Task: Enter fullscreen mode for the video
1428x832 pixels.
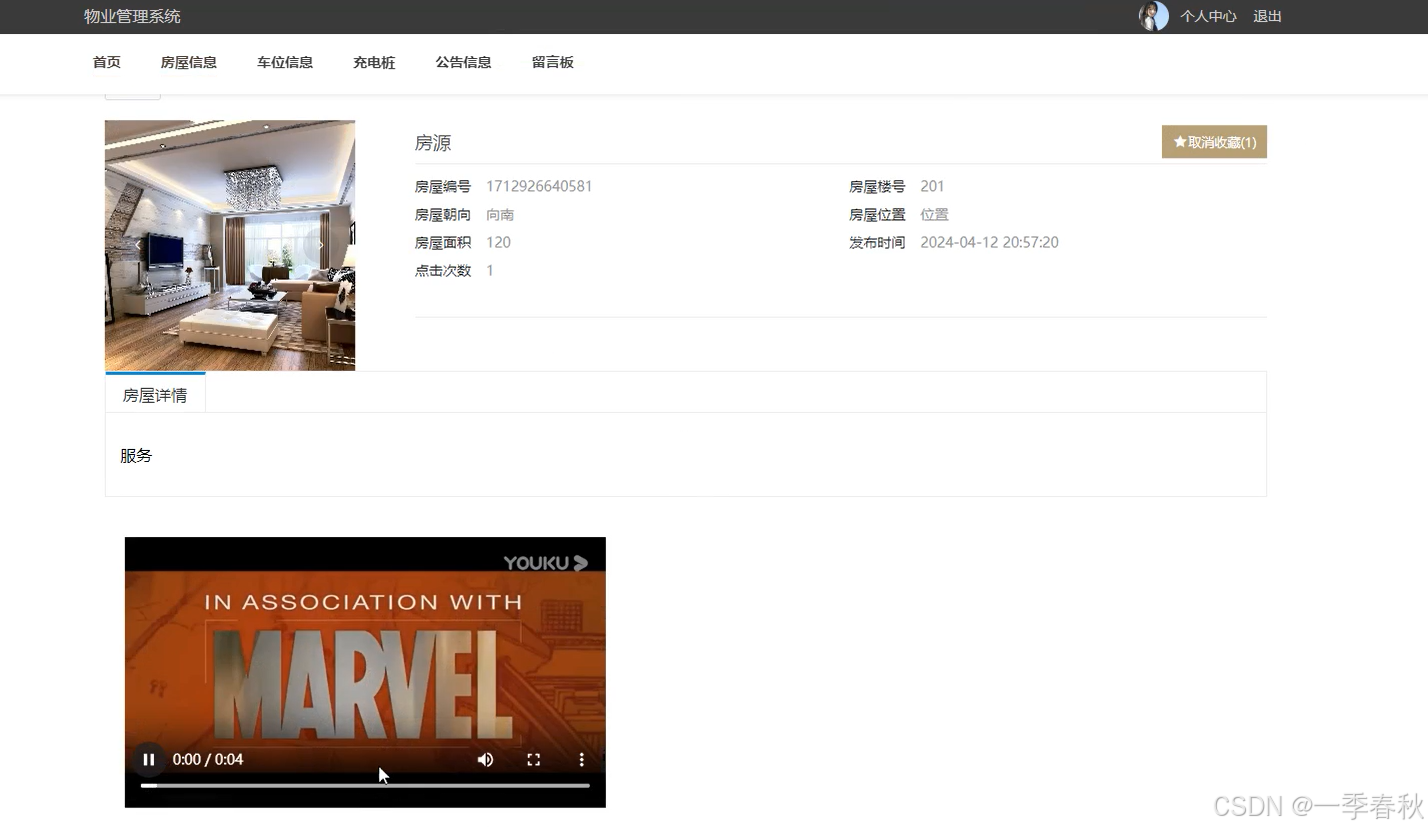Action: 534,759
